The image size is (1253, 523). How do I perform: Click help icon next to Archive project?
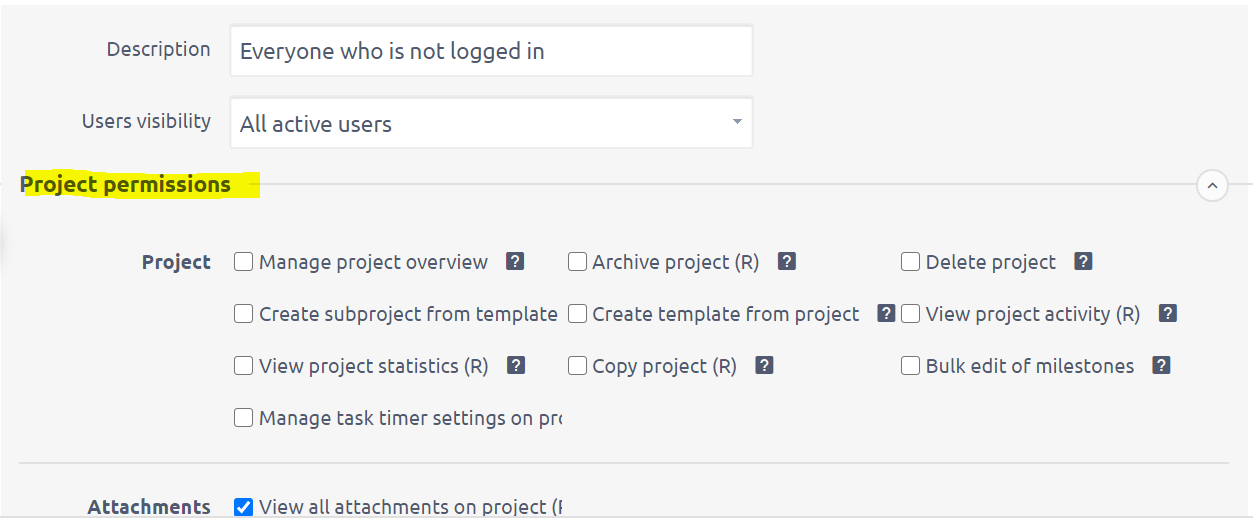(787, 262)
